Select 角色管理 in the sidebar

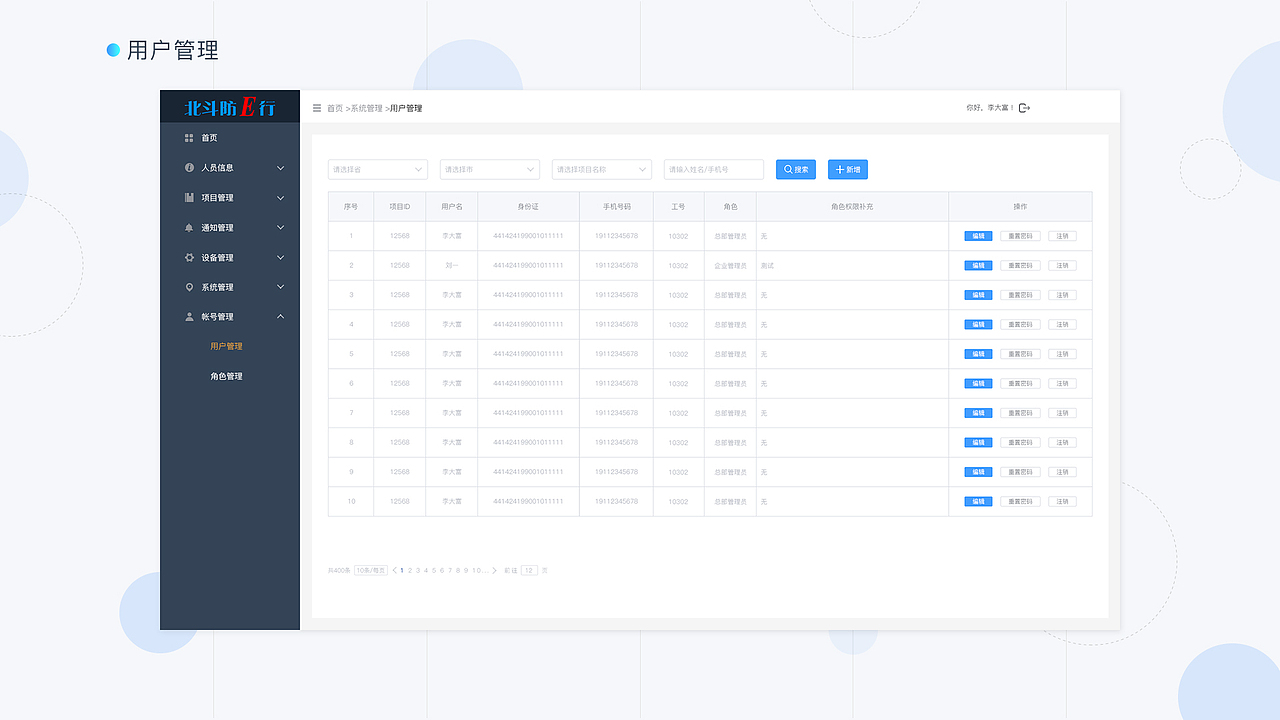coord(226,376)
